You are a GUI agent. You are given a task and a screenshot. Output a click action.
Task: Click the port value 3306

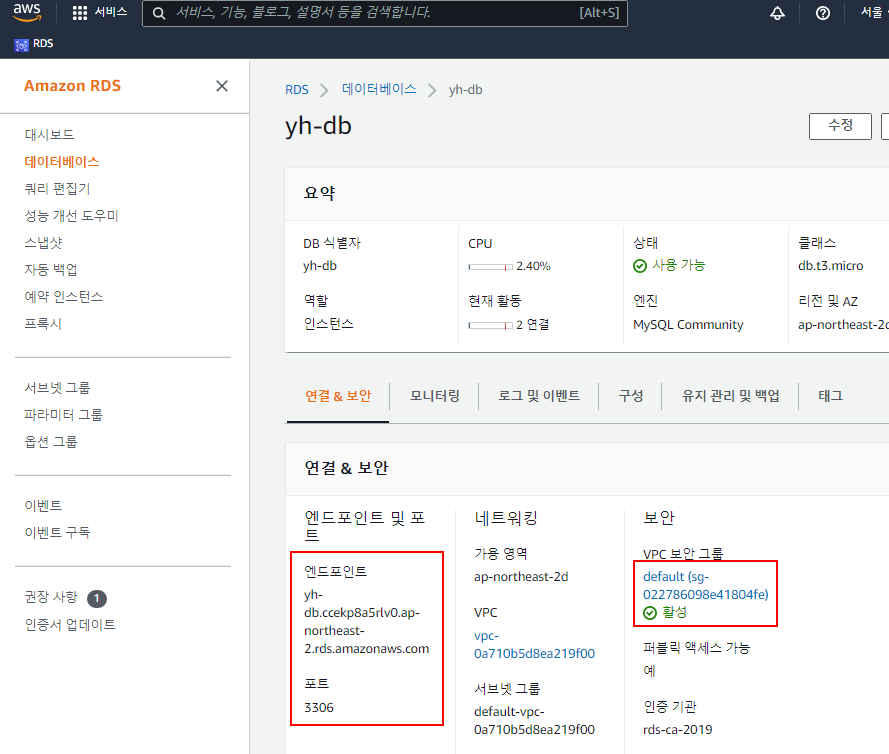[319, 708]
